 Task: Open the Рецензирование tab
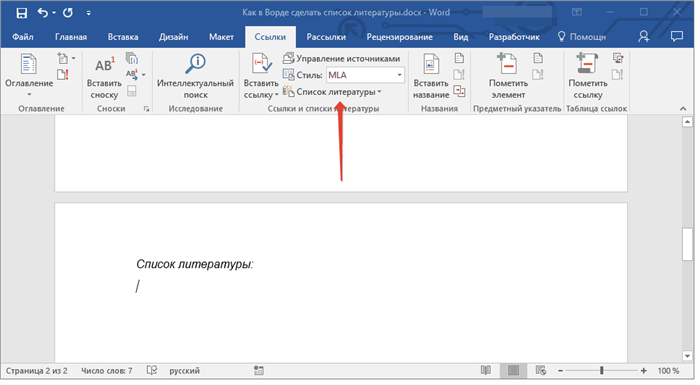[400, 37]
